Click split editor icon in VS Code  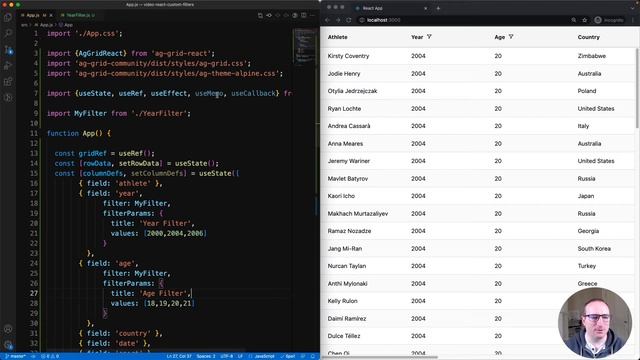304,15
